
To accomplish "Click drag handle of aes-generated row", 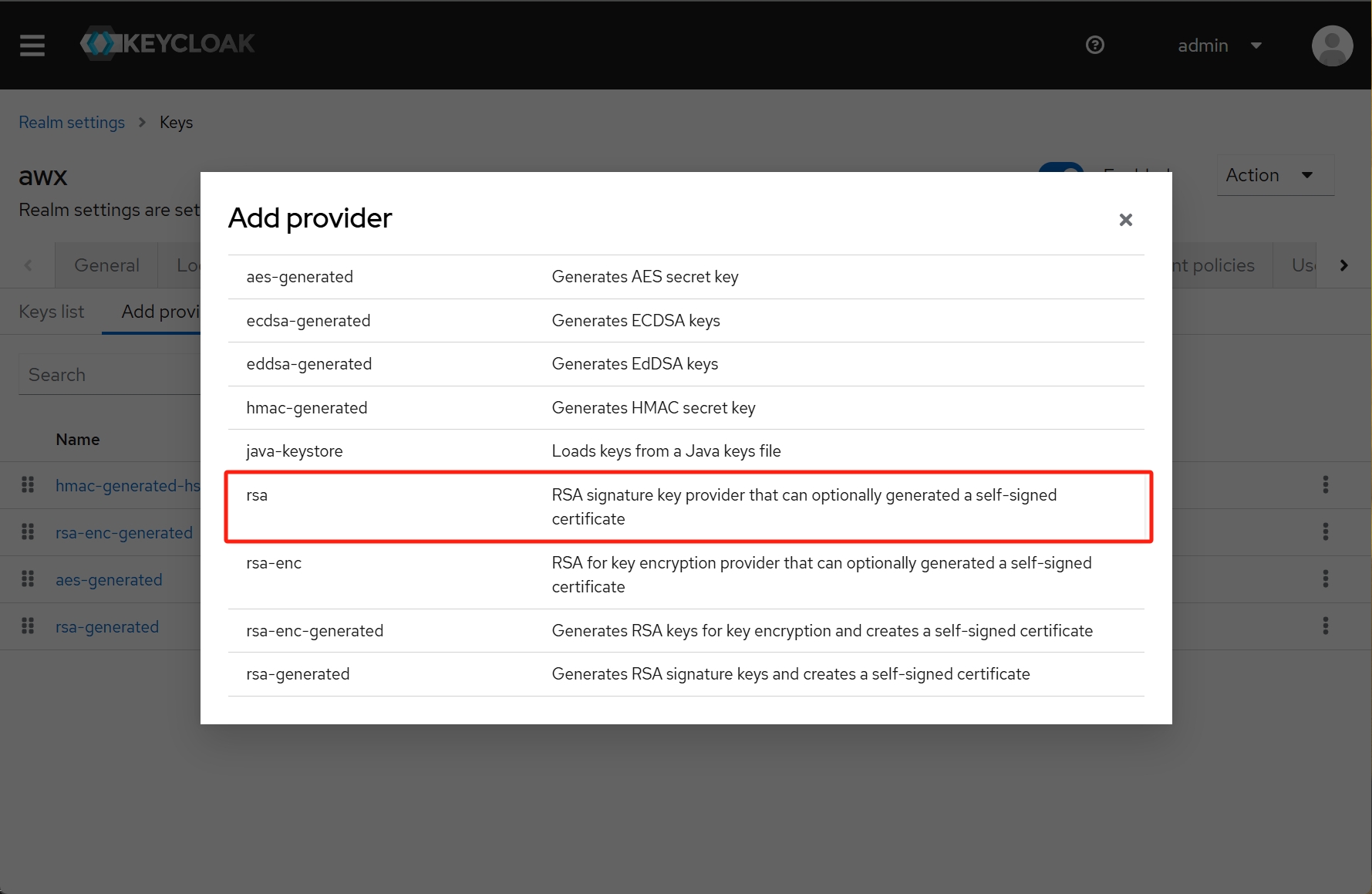I will (x=28, y=579).
